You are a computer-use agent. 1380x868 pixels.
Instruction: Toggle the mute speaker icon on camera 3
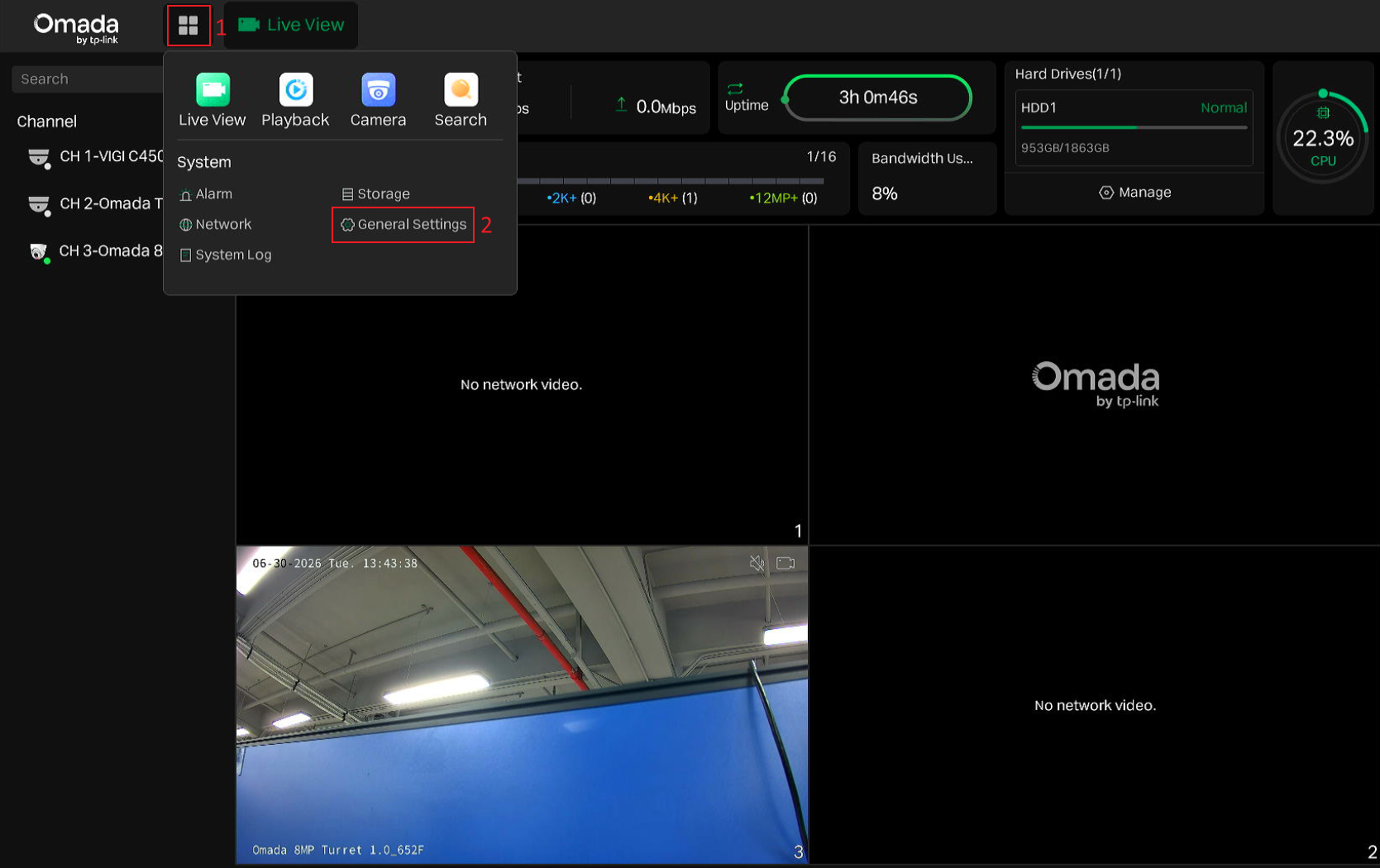point(756,563)
